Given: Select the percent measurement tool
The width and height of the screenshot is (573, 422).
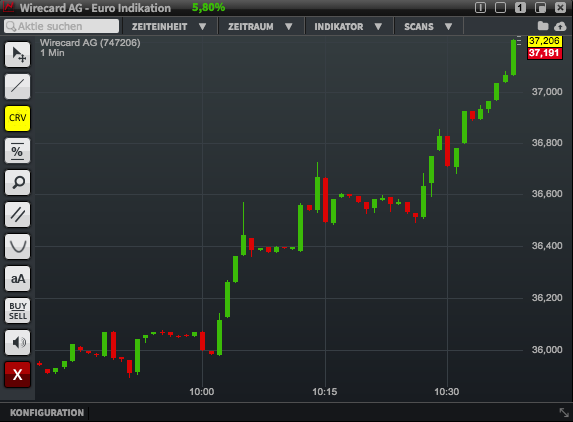Looking at the screenshot, I should point(18,150).
